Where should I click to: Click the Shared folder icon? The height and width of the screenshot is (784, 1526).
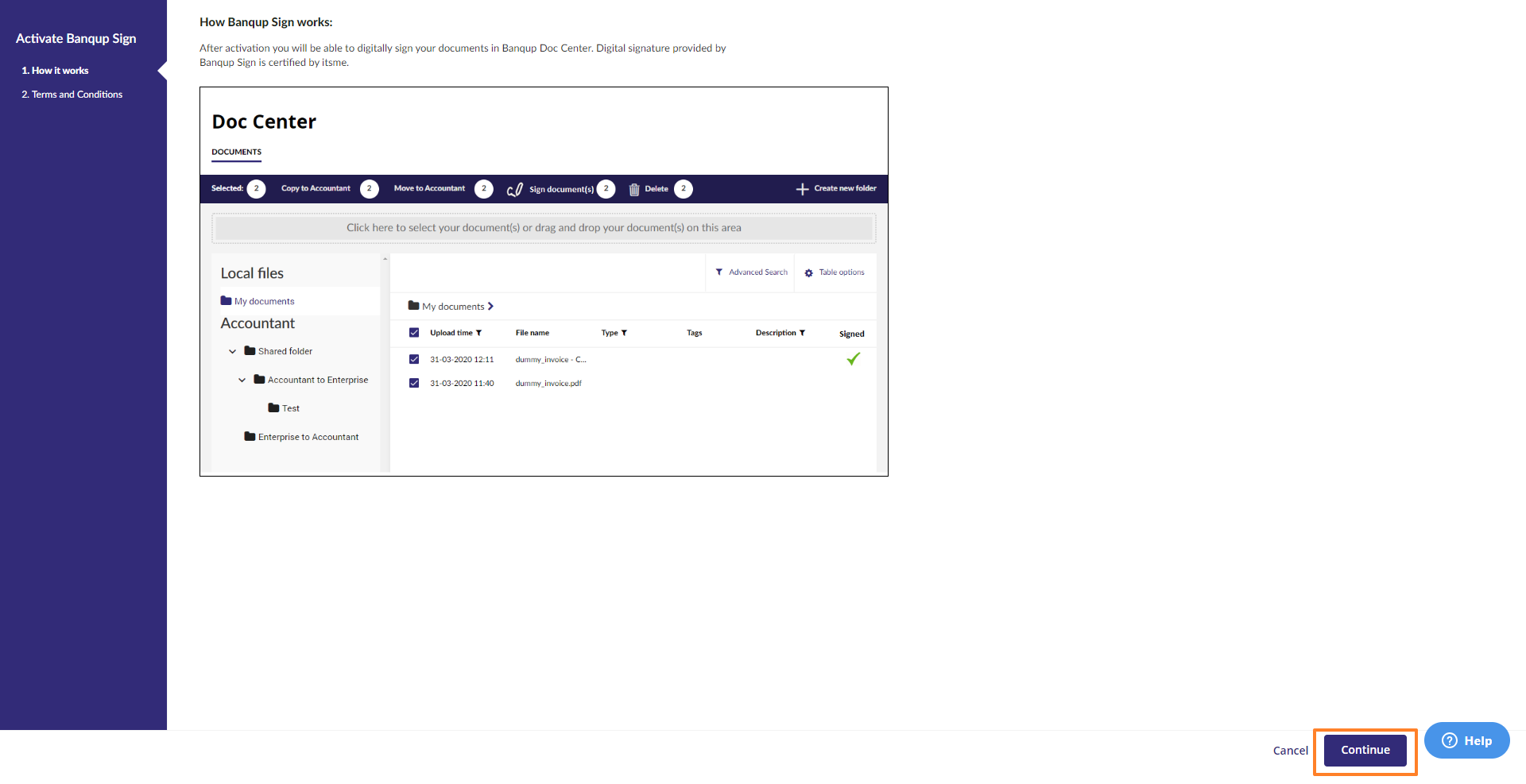click(250, 350)
